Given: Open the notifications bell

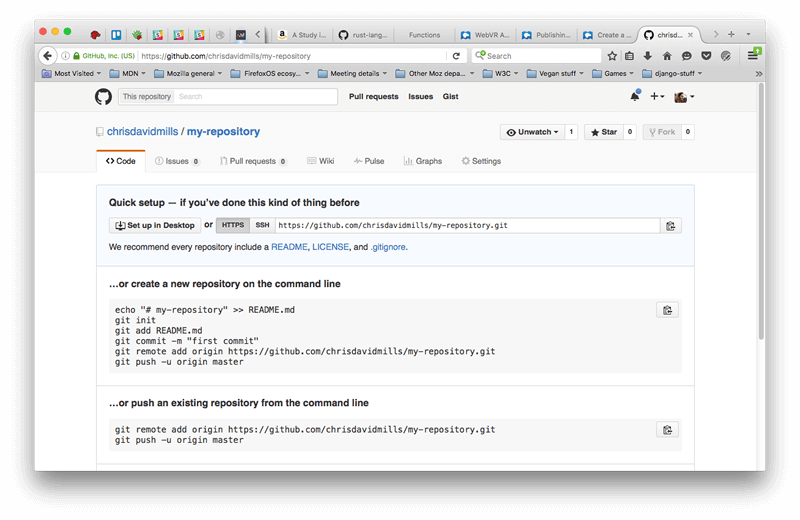Looking at the screenshot, I should coord(634,97).
